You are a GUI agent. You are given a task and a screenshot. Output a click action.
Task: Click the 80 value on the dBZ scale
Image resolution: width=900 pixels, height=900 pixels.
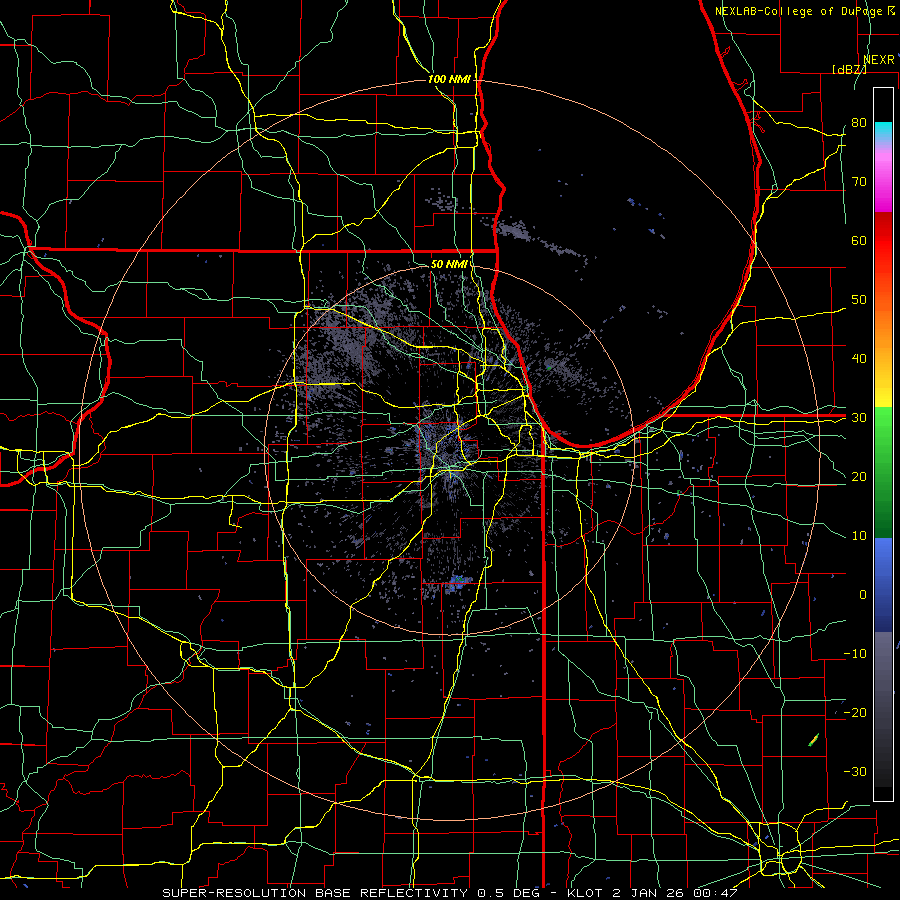point(859,122)
